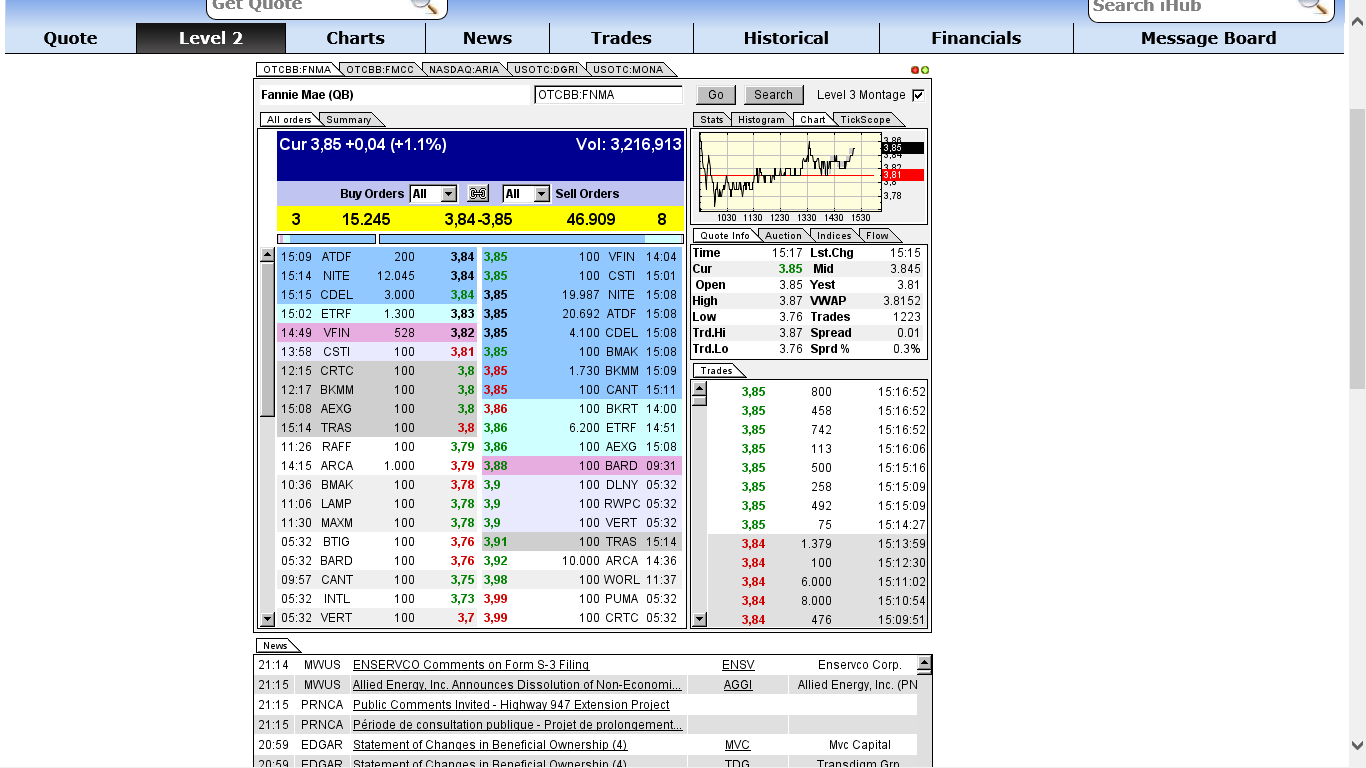1366x768 pixels.
Task: Open the Historical tab
Action: click(786, 38)
